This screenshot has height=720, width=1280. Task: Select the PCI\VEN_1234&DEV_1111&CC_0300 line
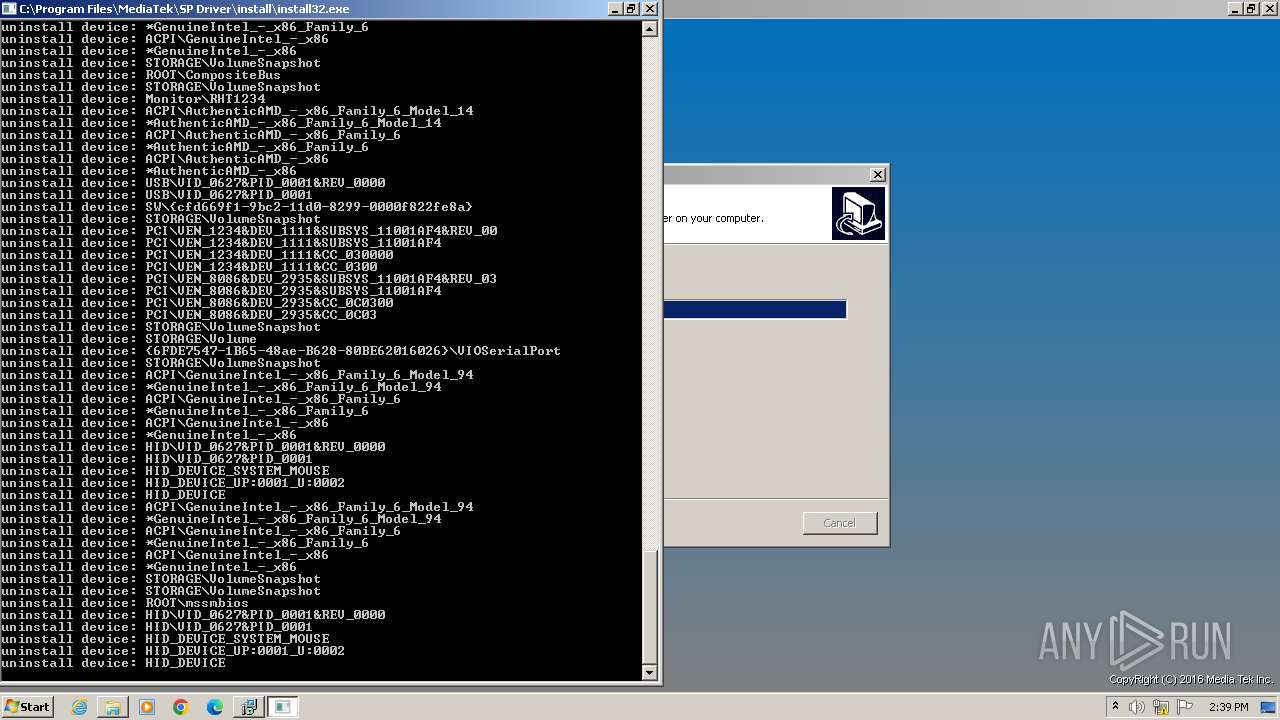pos(189,267)
